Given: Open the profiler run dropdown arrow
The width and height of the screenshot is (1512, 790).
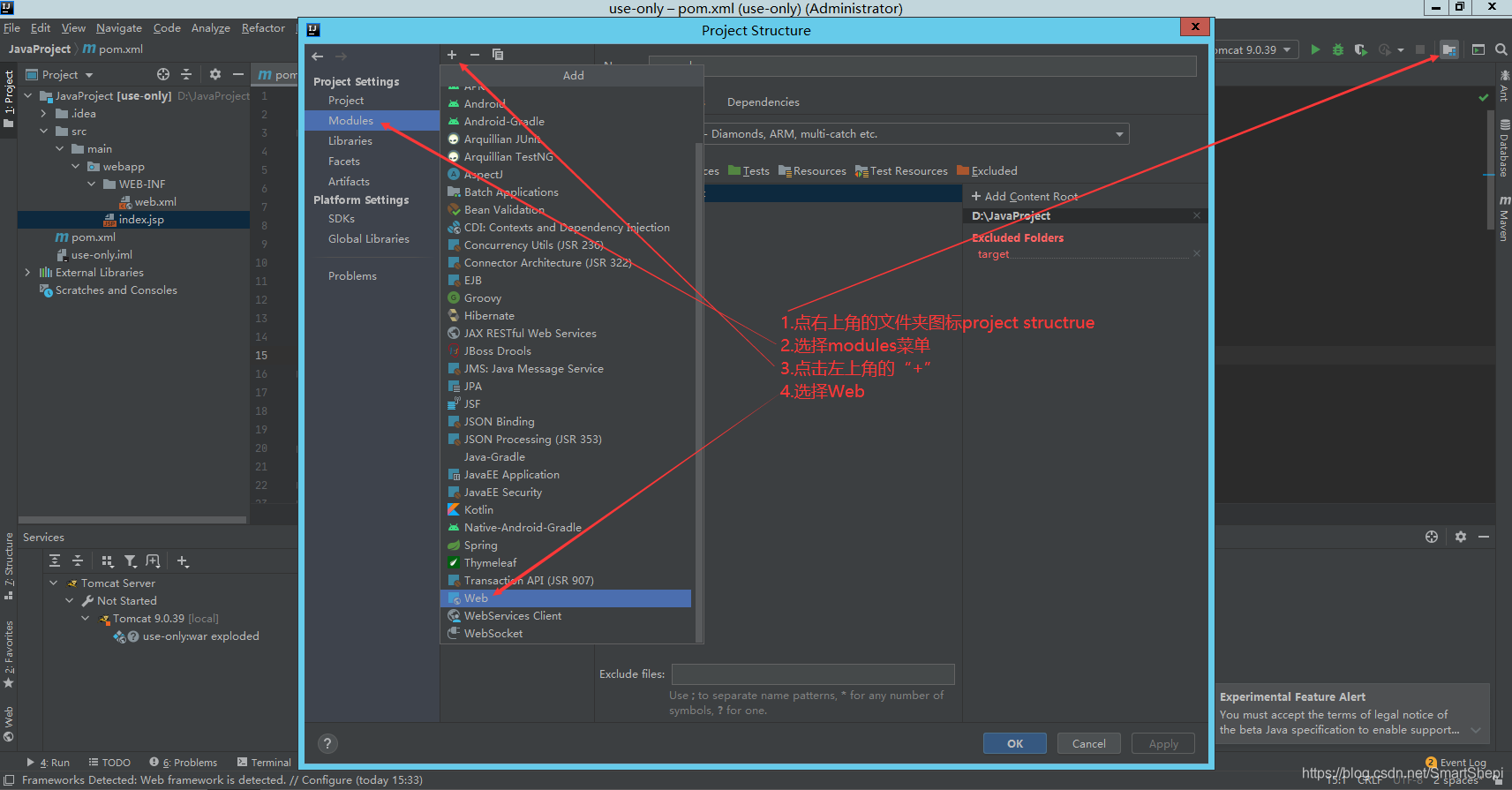Looking at the screenshot, I should point(1401,50).
